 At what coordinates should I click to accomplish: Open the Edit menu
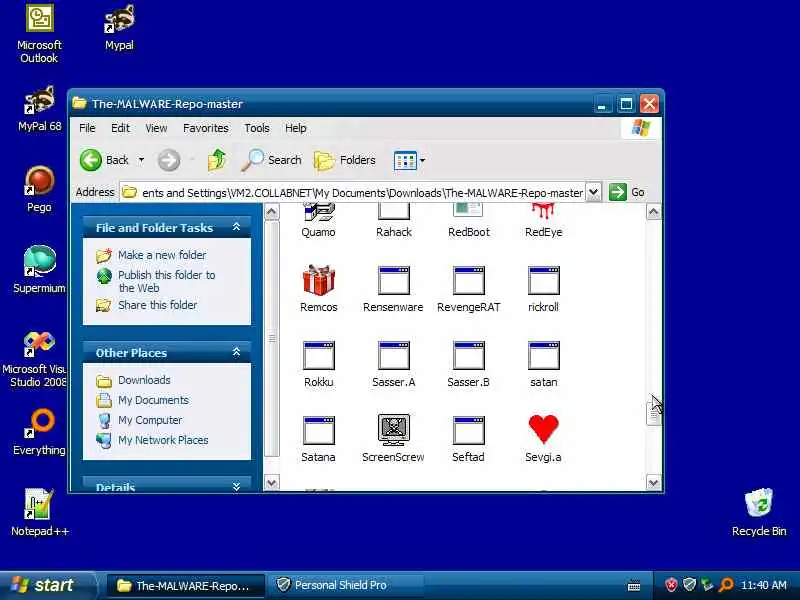(x=120, y=128)
